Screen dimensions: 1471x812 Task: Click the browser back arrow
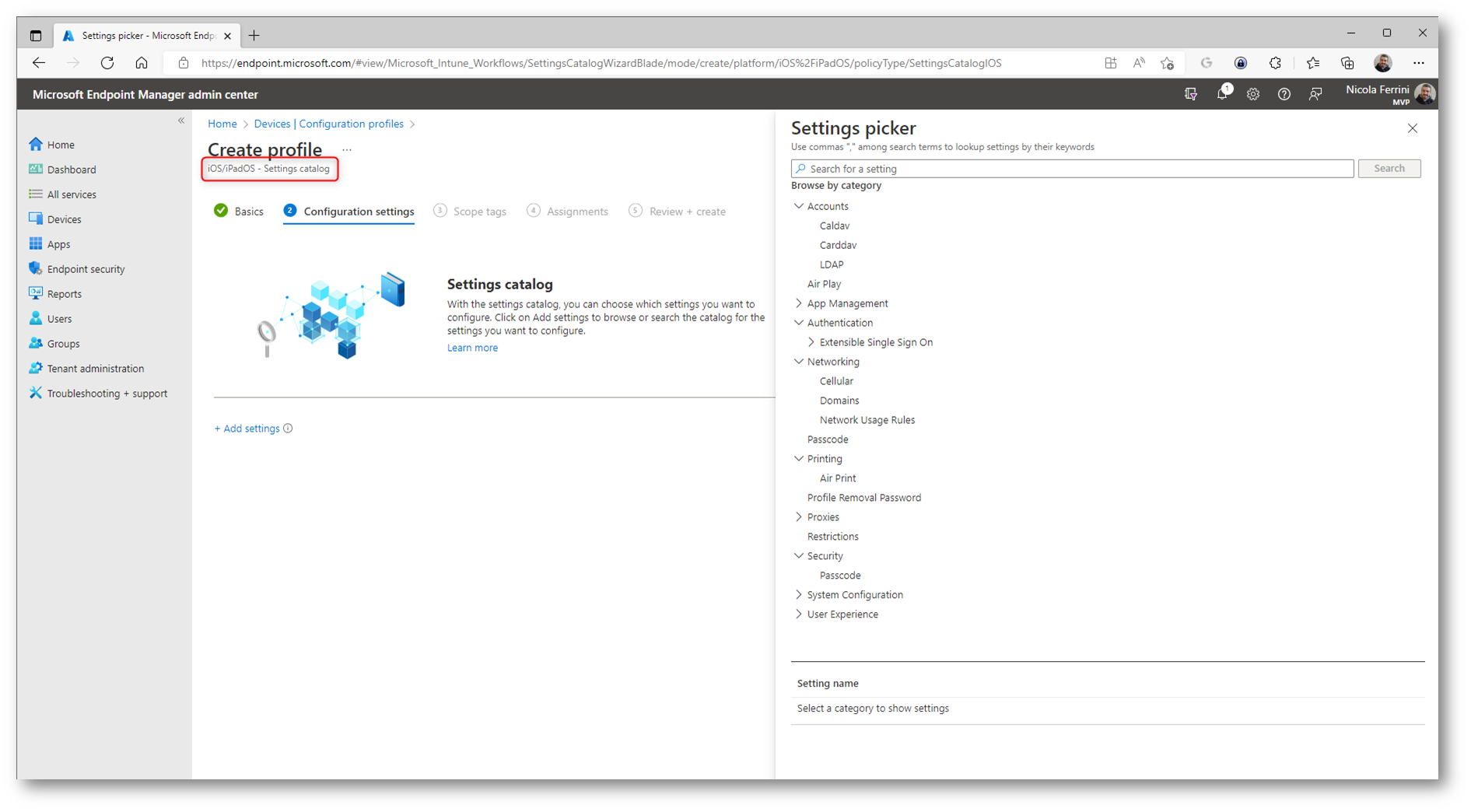tap(39, 63)
